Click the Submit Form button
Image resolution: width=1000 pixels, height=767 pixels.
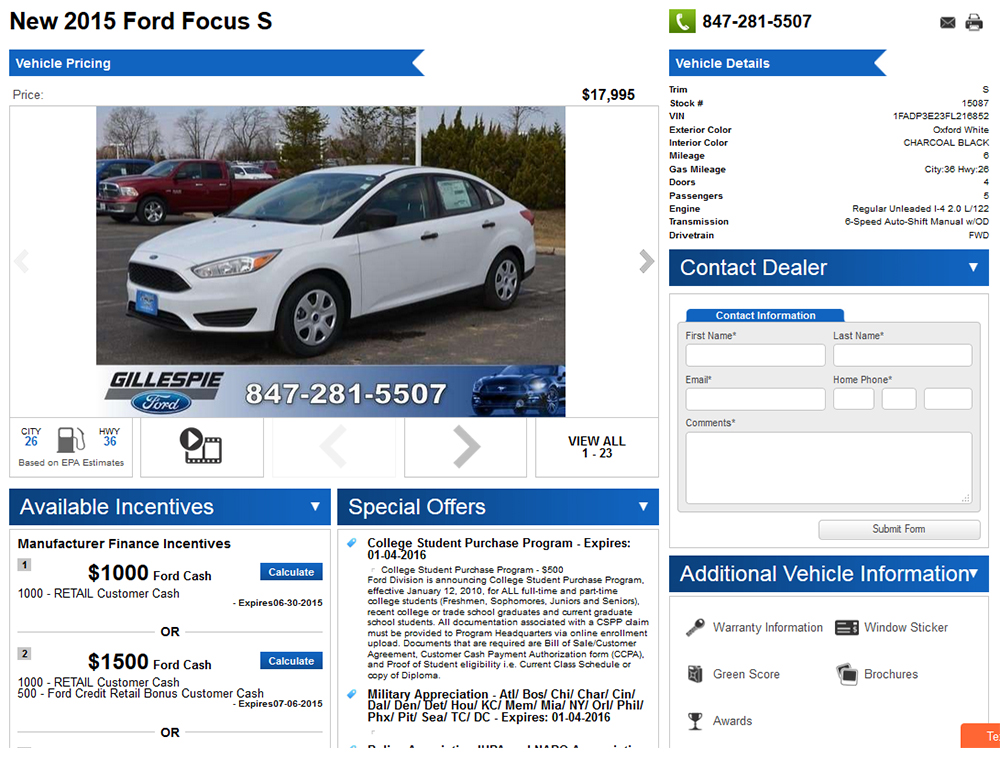click(899, 529)
